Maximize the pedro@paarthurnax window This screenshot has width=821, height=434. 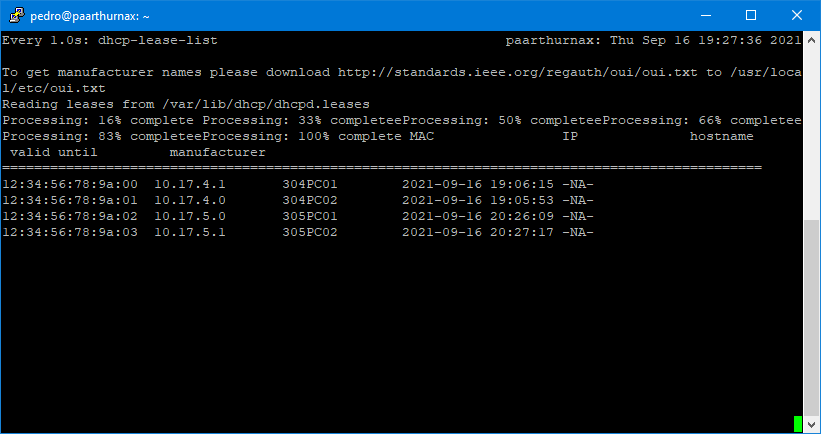(751, 15)
